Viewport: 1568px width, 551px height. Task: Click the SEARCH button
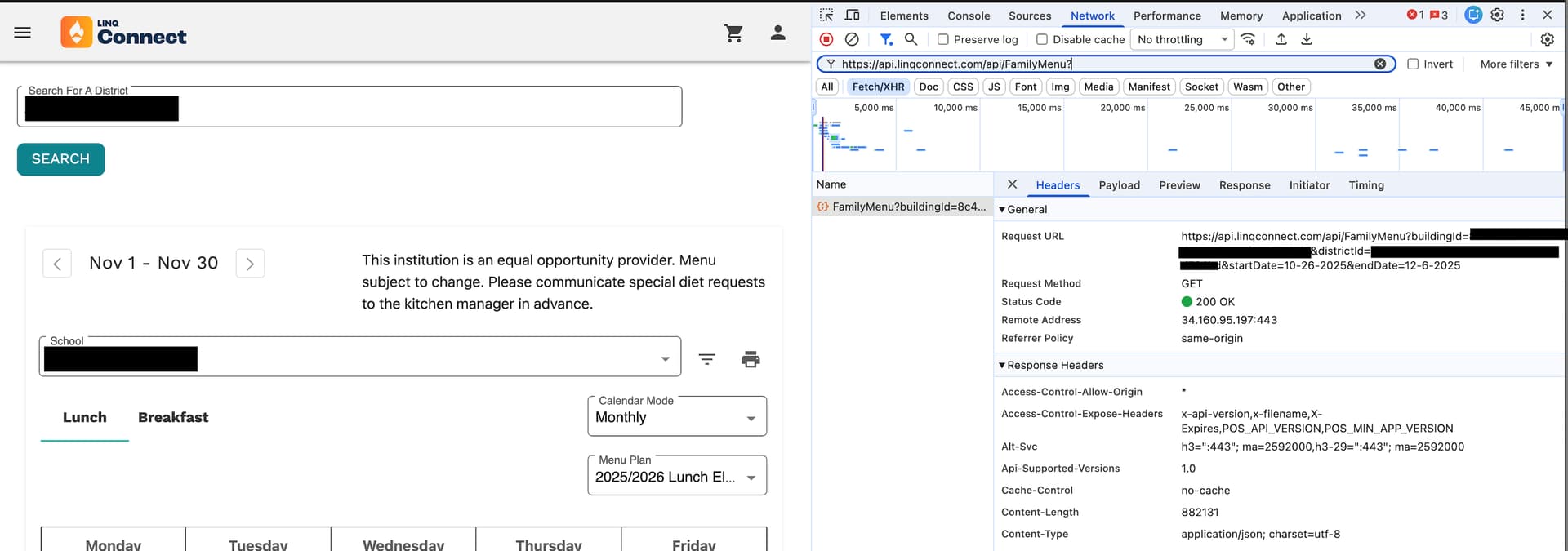60,159
